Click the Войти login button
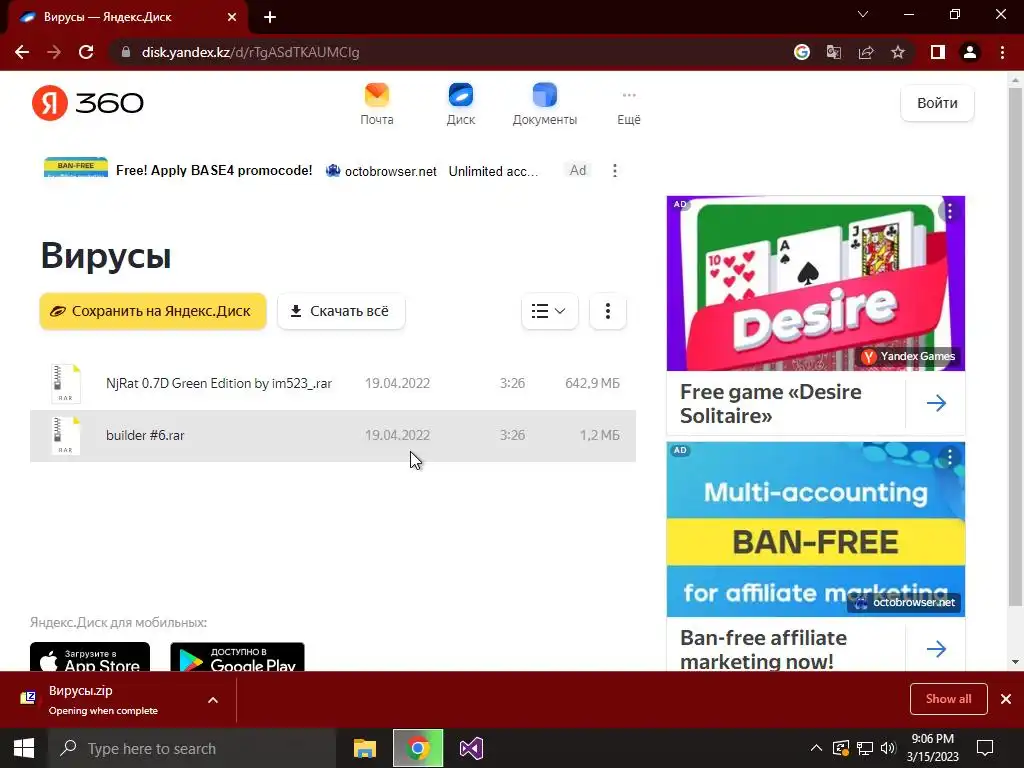Viewport: 1024px width, 768px height. [937, 103]
